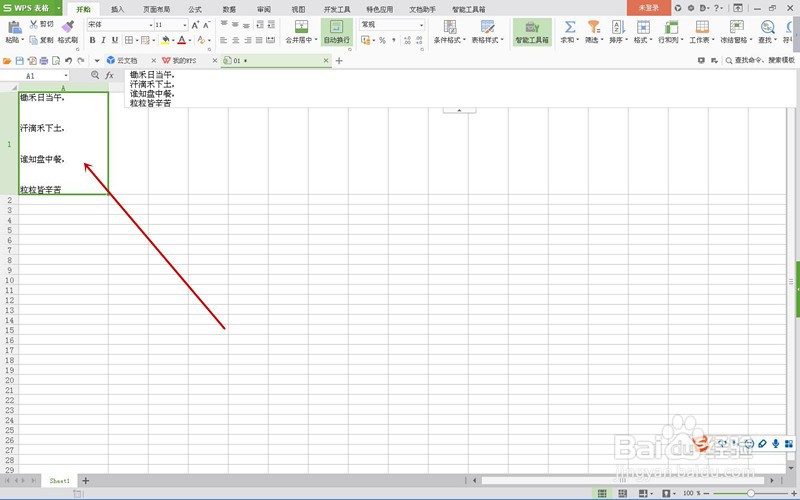
Task: Open the cell borders dropdown arrow
Action: (x=137, y=40)
